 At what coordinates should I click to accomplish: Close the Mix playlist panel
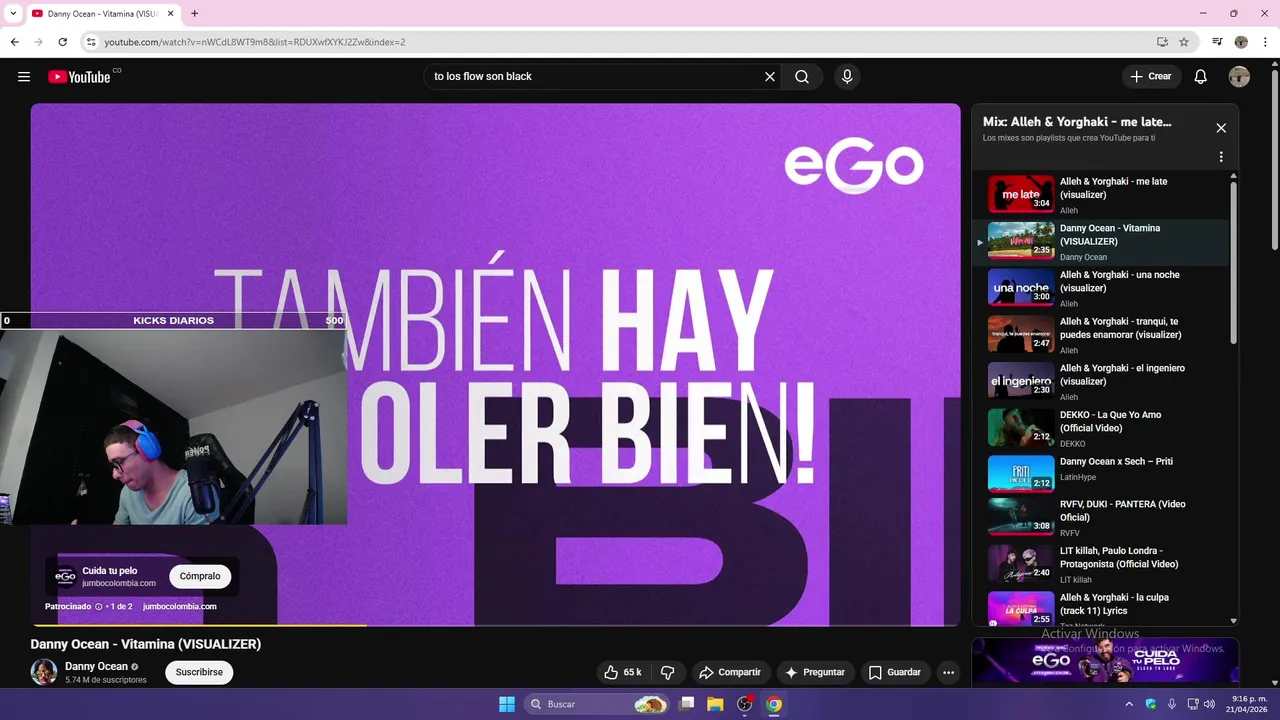point(1221,128)
